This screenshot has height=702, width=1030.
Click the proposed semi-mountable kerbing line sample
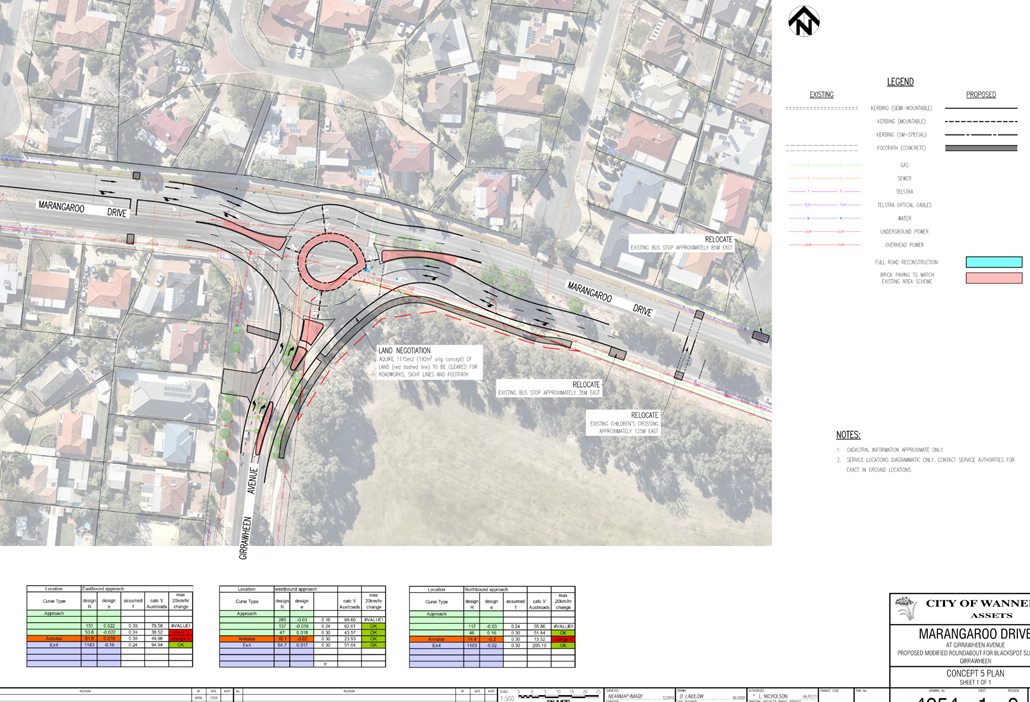(x=980, y=108)
